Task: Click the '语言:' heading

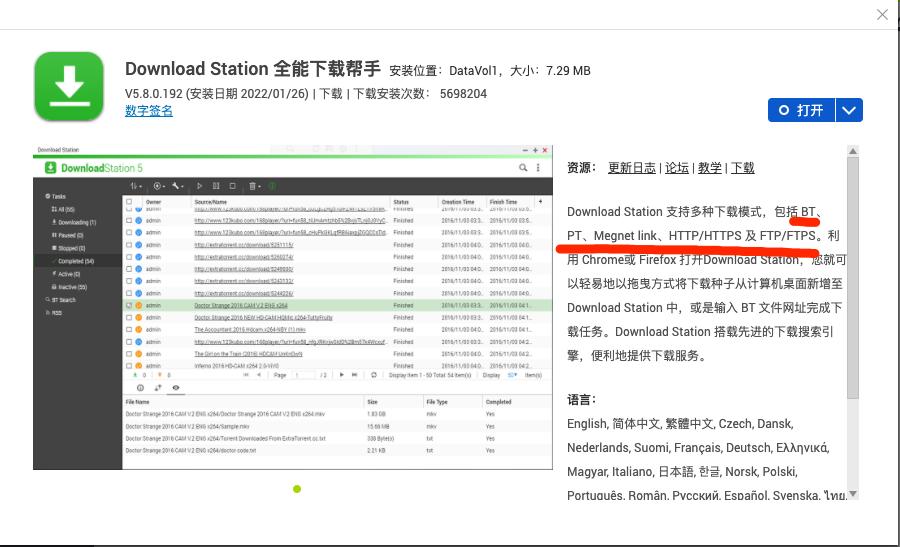Action: pos(581,399)
